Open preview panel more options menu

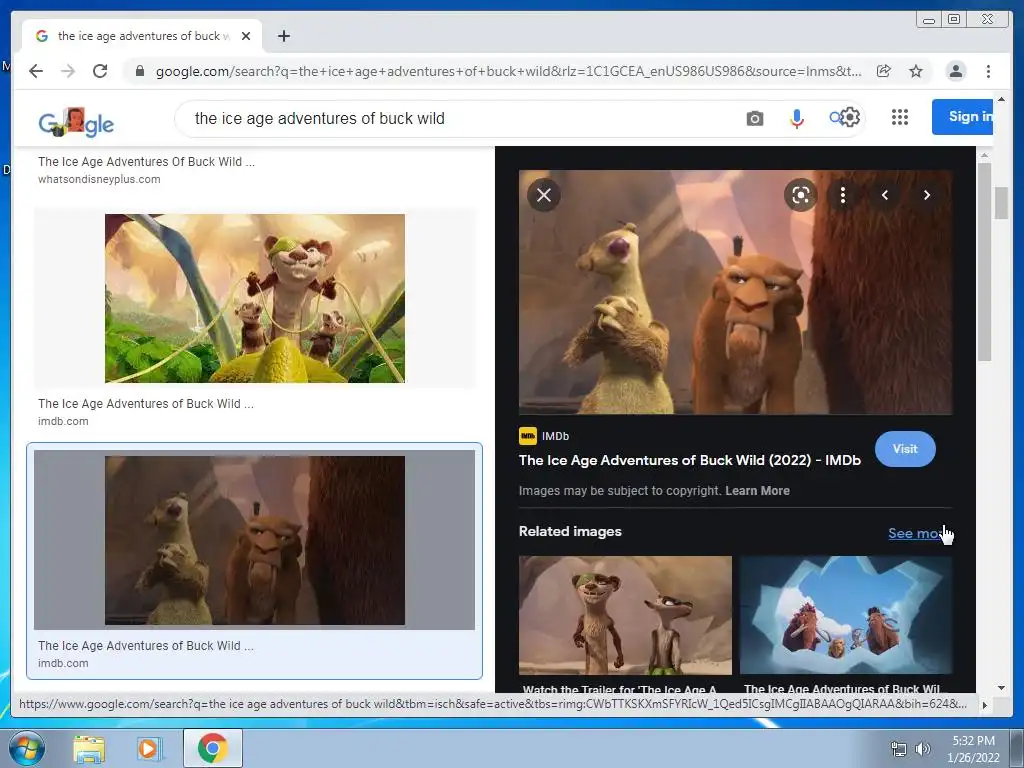point(842,195)
